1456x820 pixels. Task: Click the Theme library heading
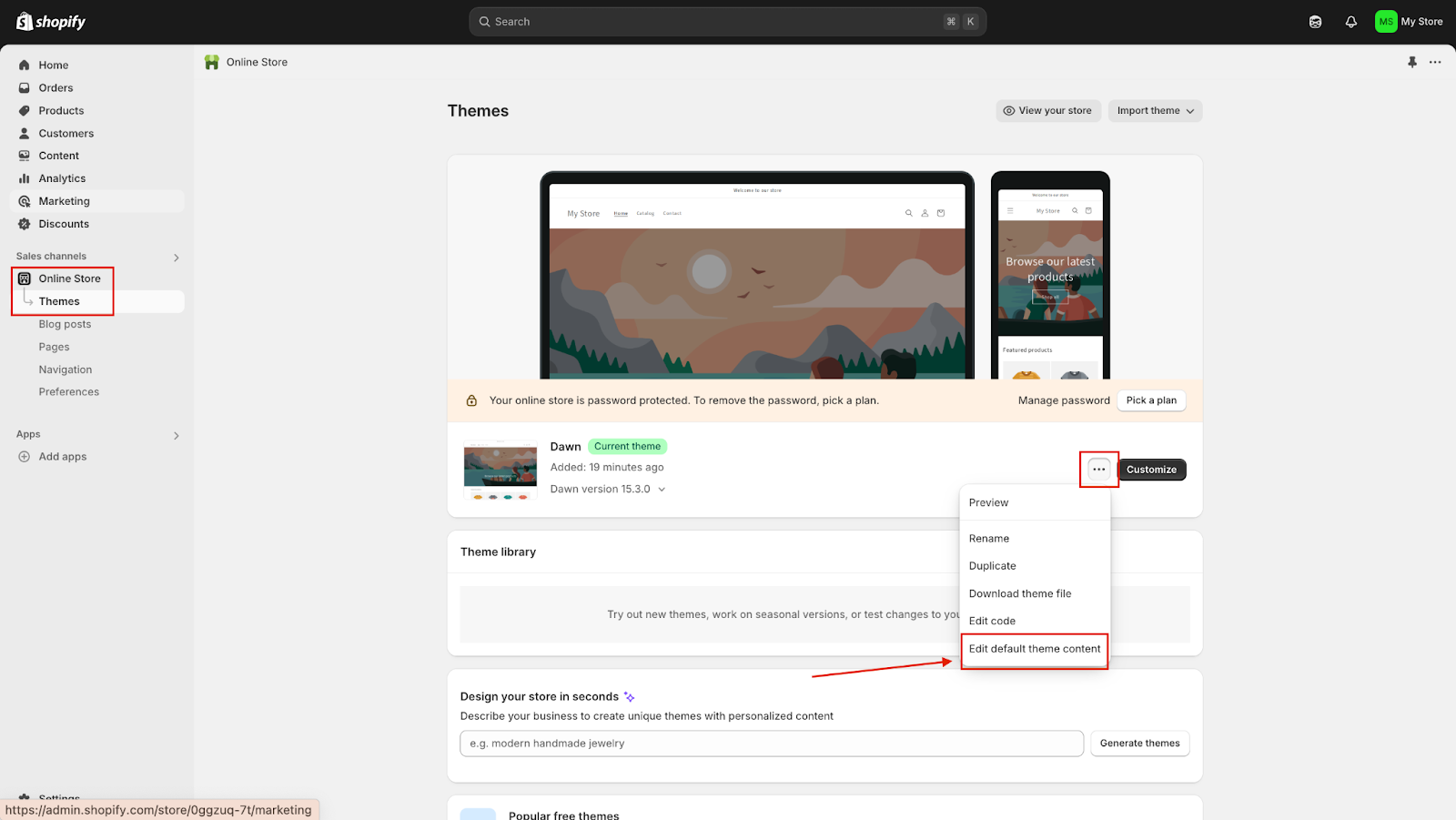point(498,552)
